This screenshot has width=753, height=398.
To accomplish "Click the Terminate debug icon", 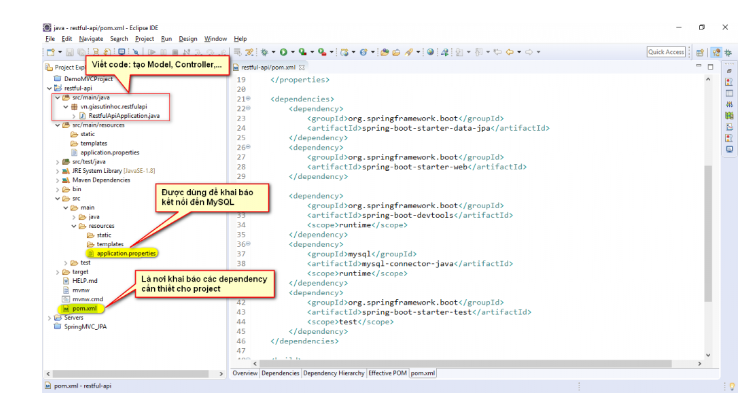I will [175, 52].
